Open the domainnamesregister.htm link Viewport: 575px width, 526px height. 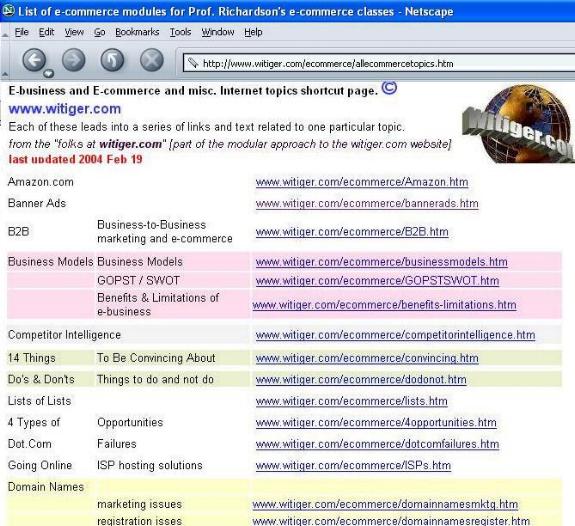coord(391,520)
